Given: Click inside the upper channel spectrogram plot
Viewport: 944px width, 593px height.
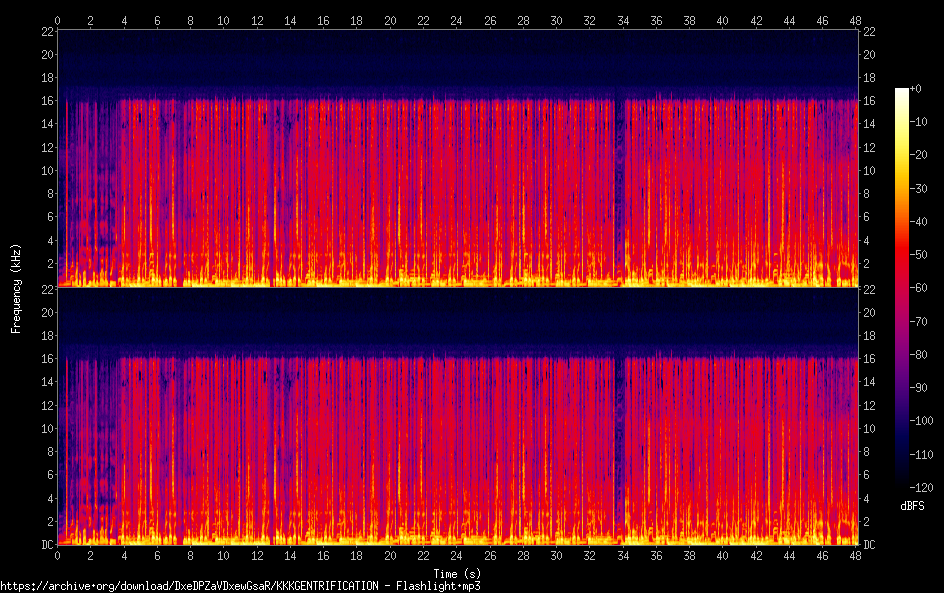Looking at the screenshot, I should [458, 158].
